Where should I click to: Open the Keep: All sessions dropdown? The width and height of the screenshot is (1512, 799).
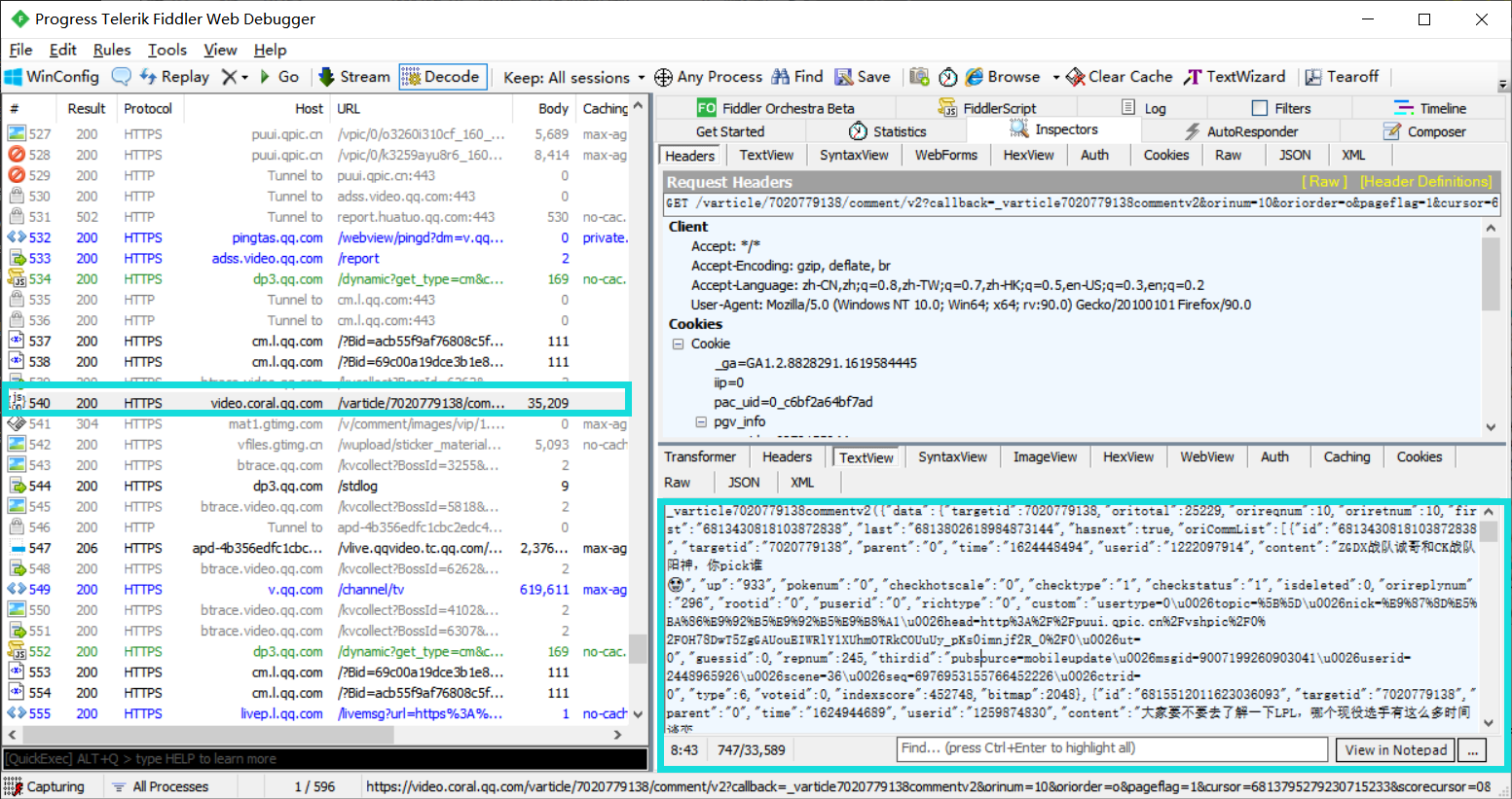(x=573, y=78)
